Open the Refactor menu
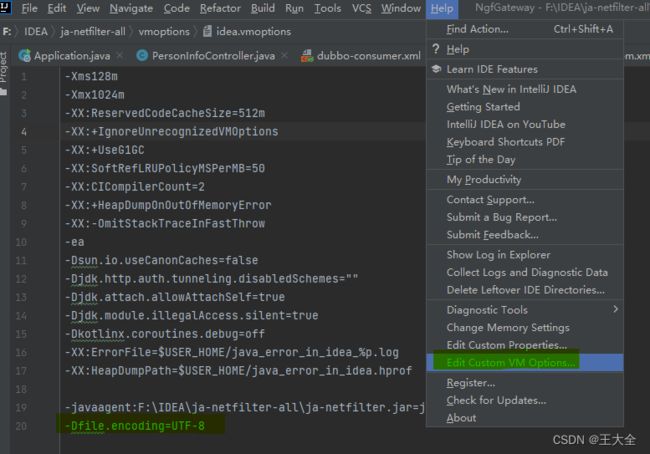This screenshot has height=454, width=650. 220,8
